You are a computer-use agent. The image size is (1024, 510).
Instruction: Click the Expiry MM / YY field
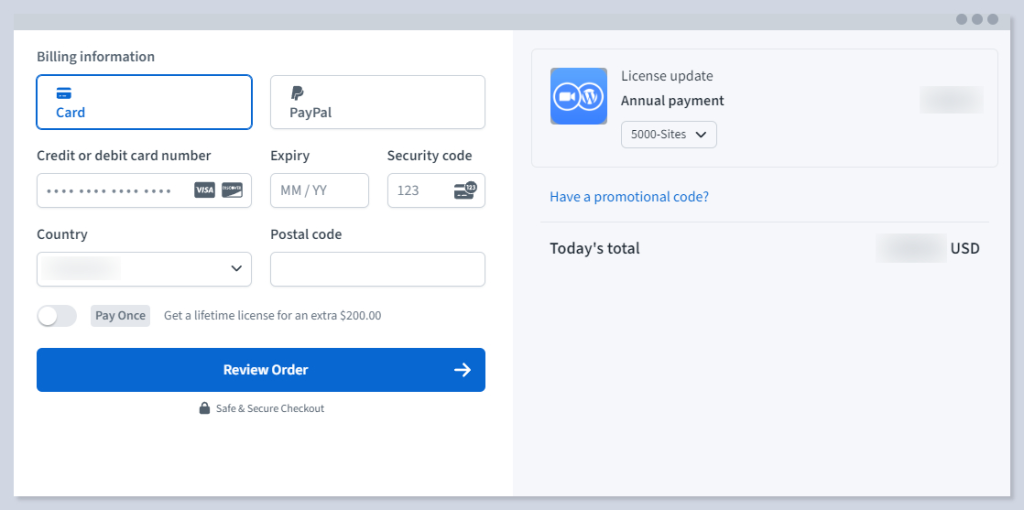coord(319,190)
